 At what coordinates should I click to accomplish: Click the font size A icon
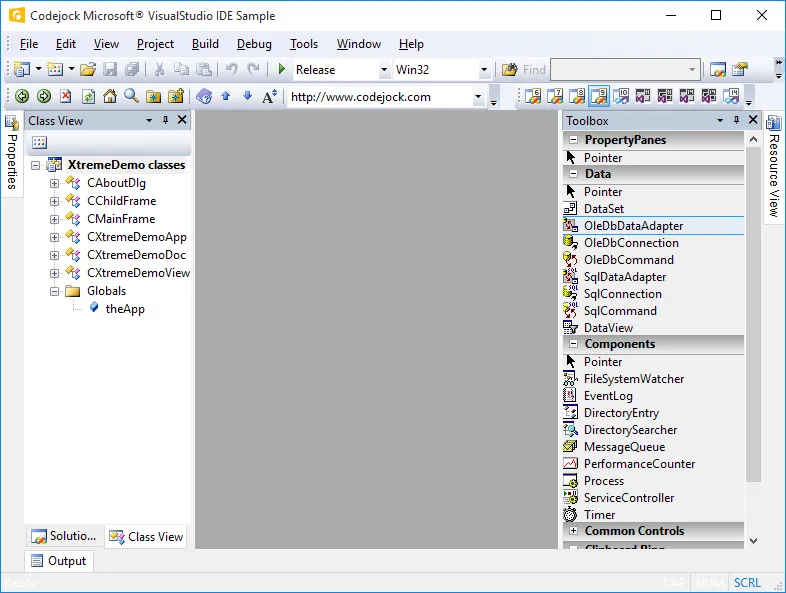click(x=270, y=96)
